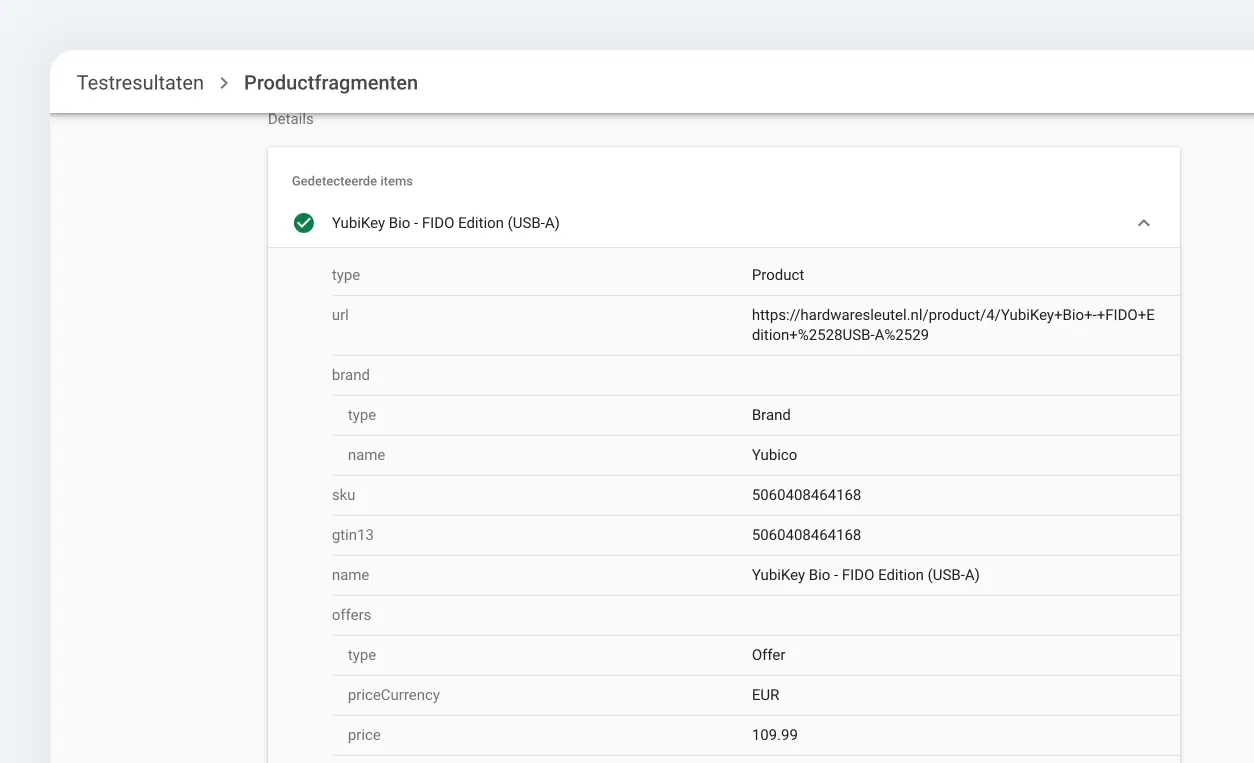Select the Yubico brand name value

pos(774,455)
